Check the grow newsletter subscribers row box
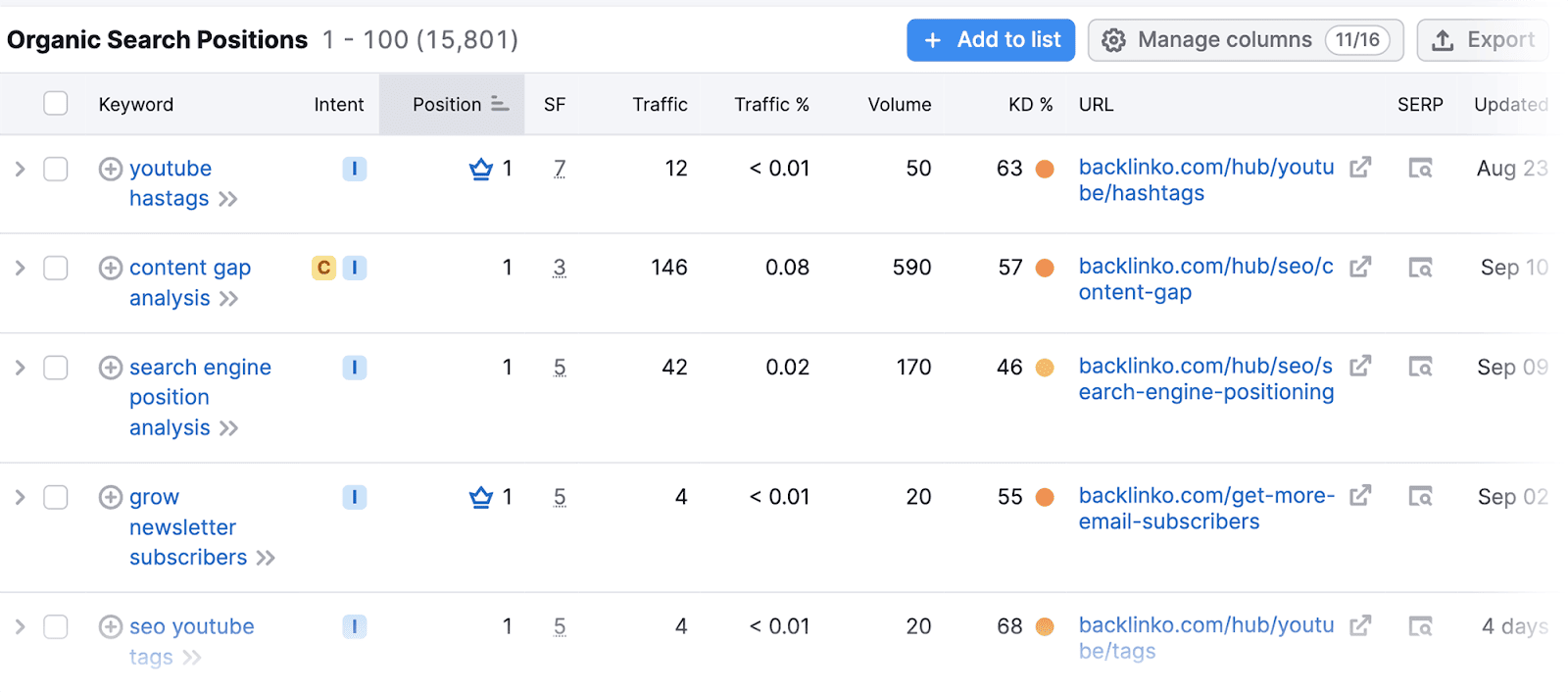The height and width of the screenshot is (692, 1568). pyautogui.click(x=56, y=497)
